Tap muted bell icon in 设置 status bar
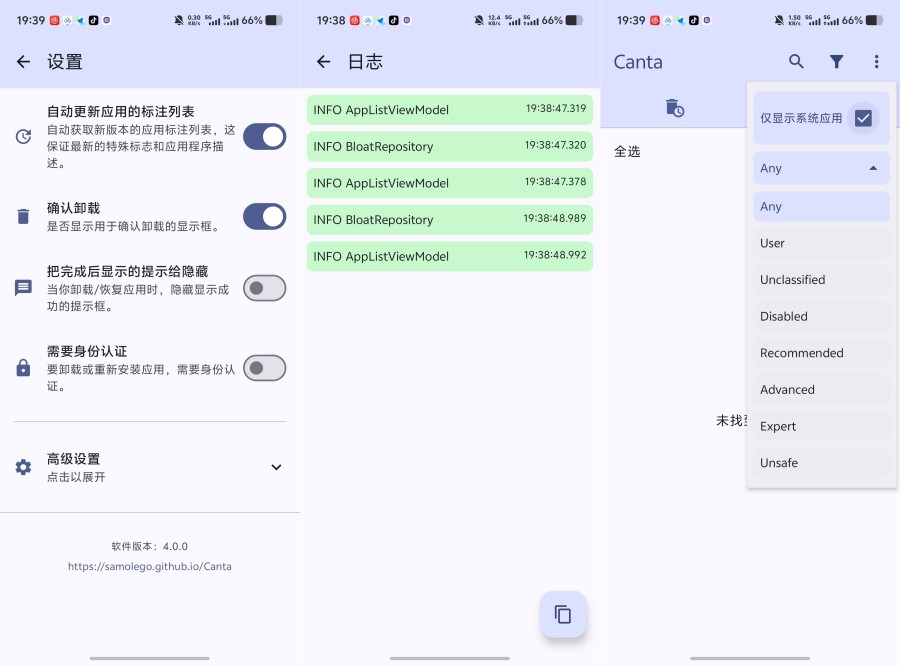 179,20
